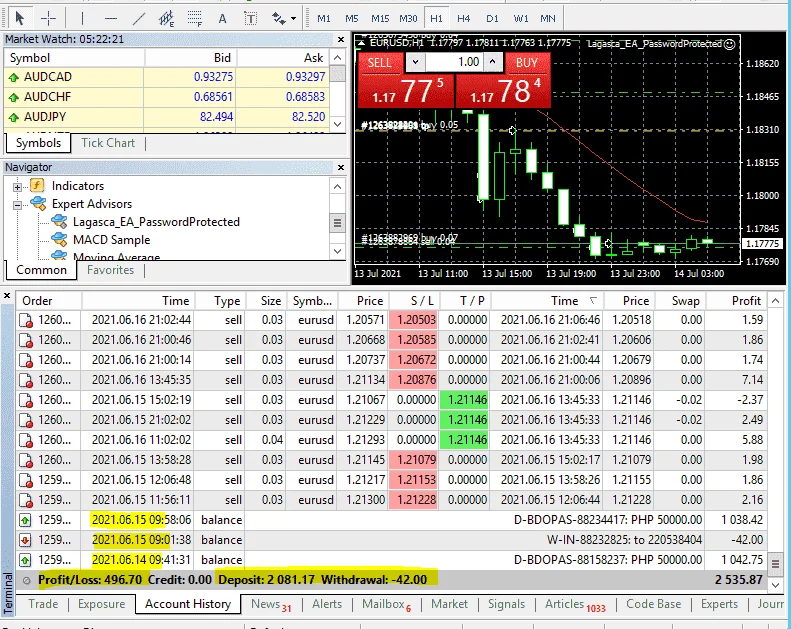Open the Tick Chart tab
This screenshot has width=791, height=629.
tap(108, 143)
